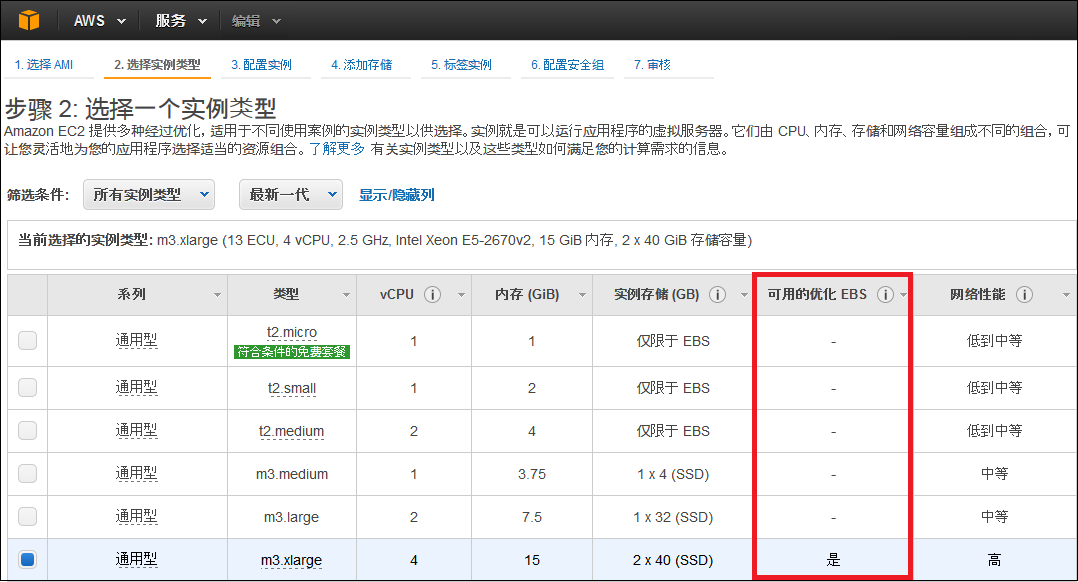This screenshot has height=582, width=1078.
Task: Open the vCPU info icon
Action: 432,295
